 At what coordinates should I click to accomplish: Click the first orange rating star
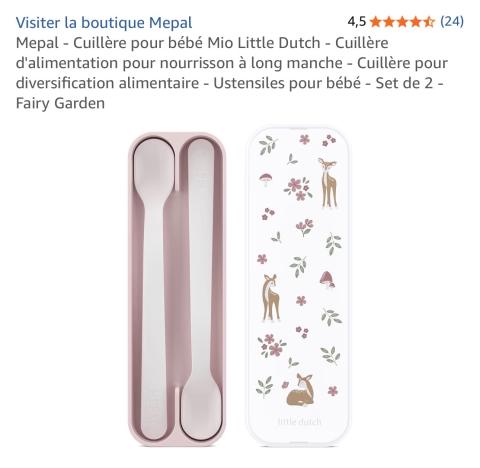(376, 22)
